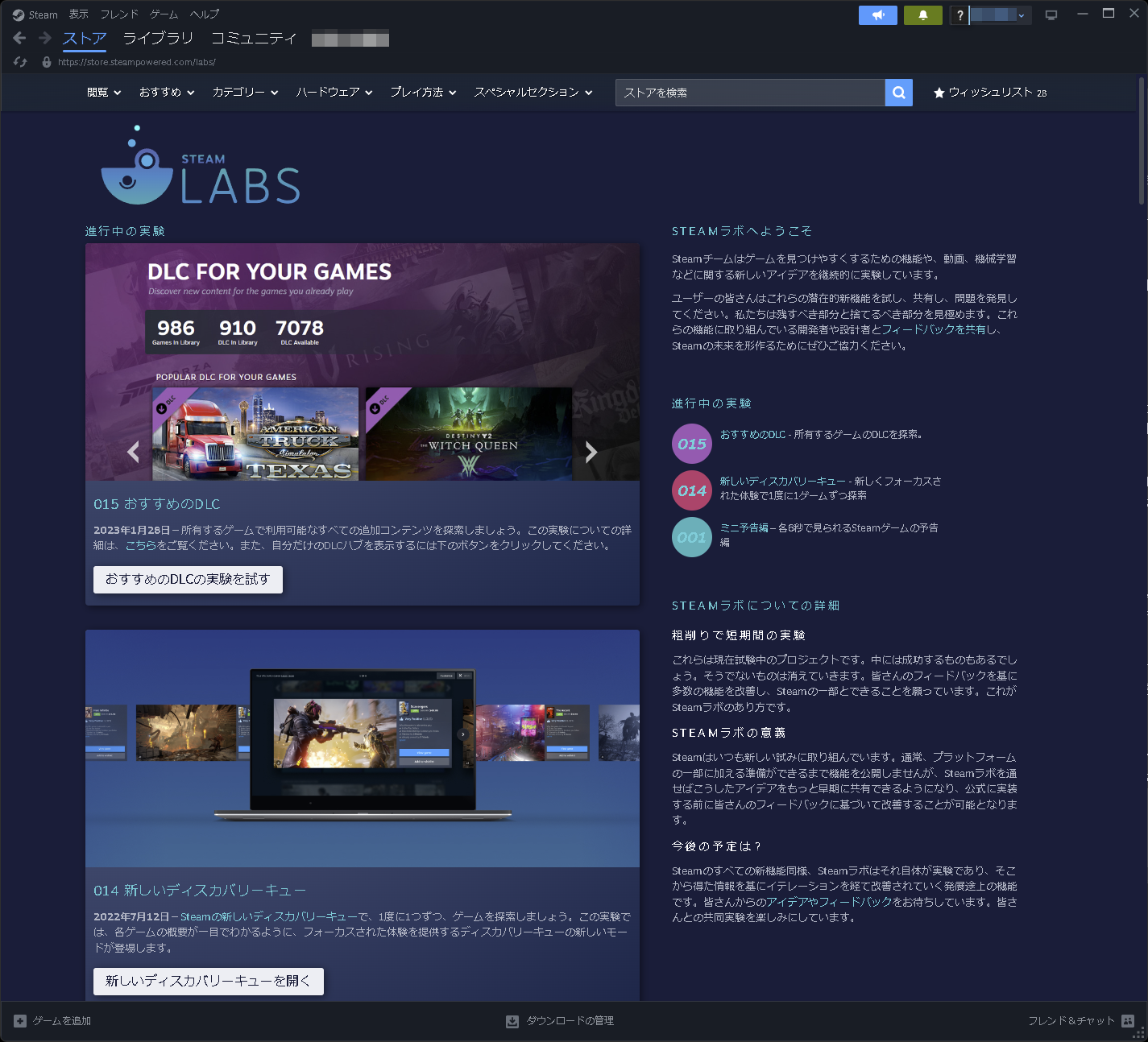The height and width of the screenshot is (1042, 1148).
Task: Expand the スペシャルセクション dropdown
Action: (533, 93)
